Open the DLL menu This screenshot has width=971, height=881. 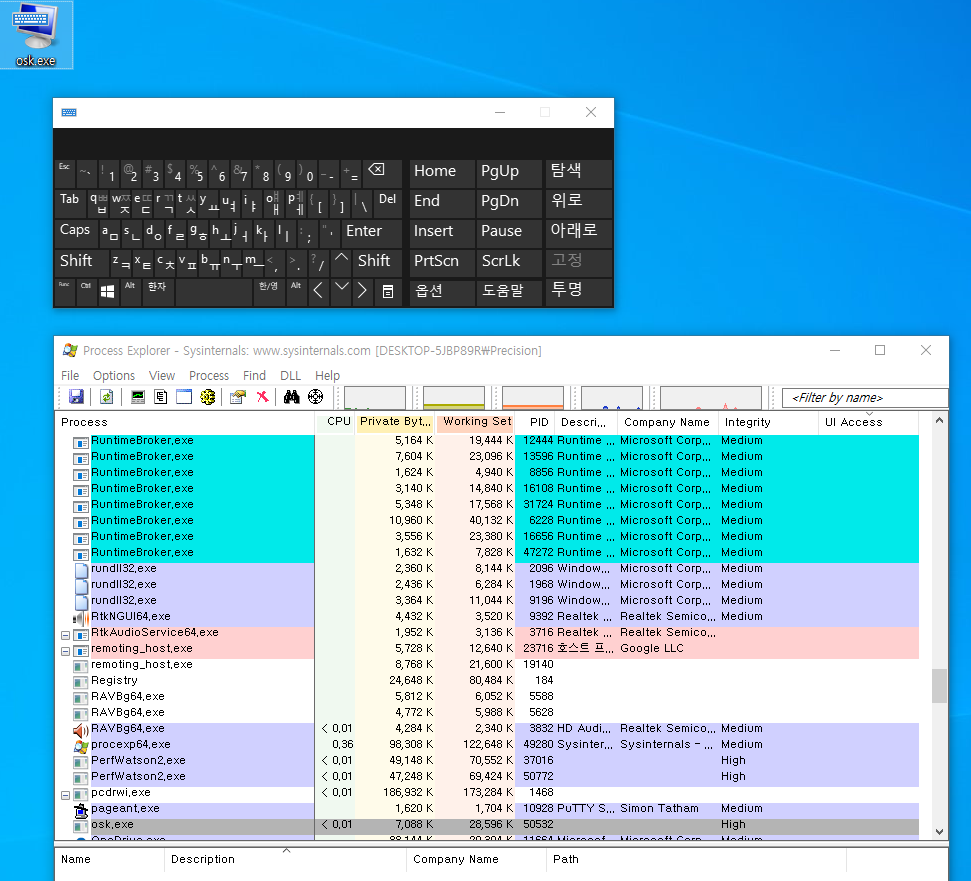point(290,376)
